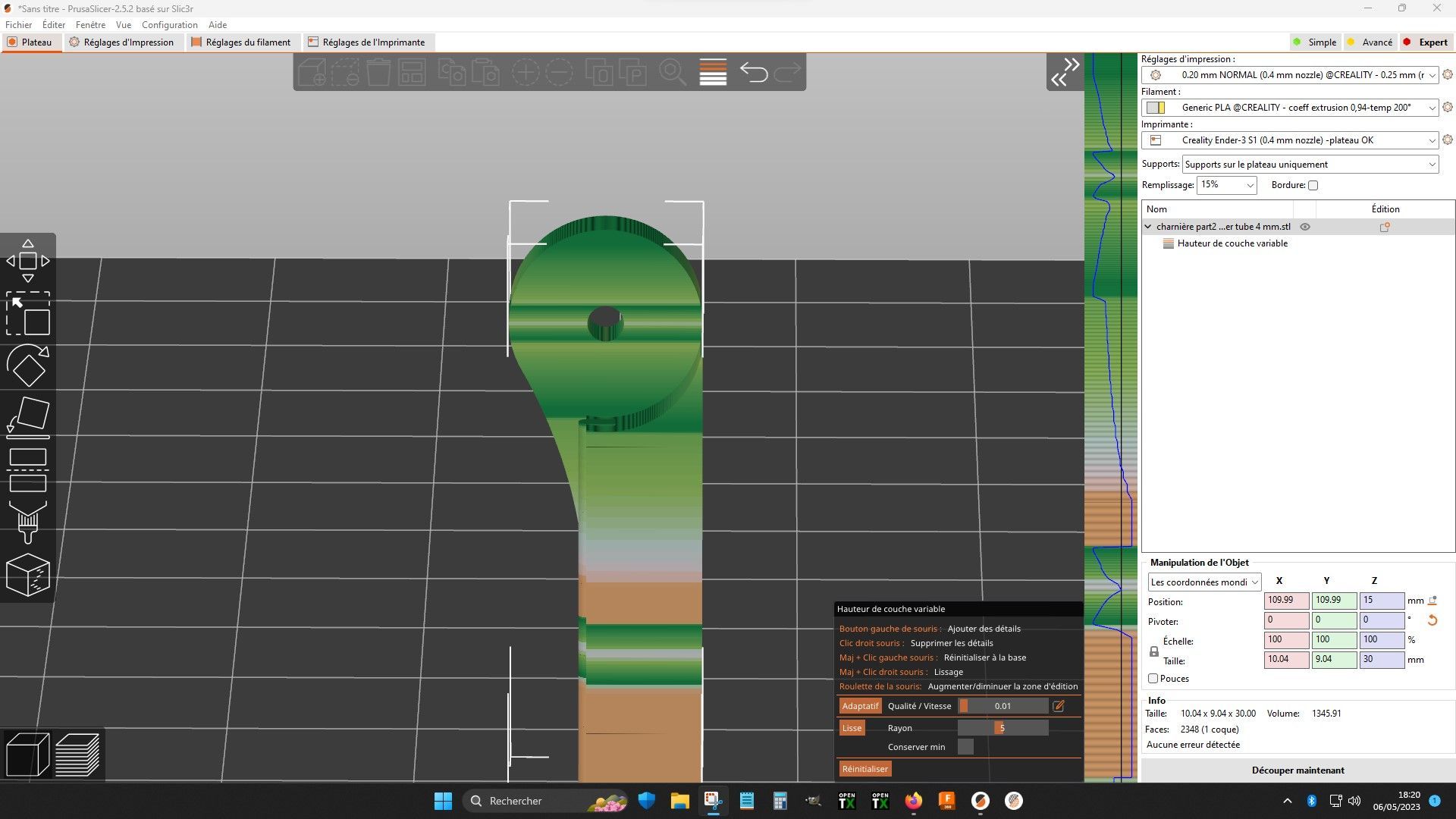Click the variable layer height toolbar icon
The image size is (1456, 819).
[x=713, y=72]
